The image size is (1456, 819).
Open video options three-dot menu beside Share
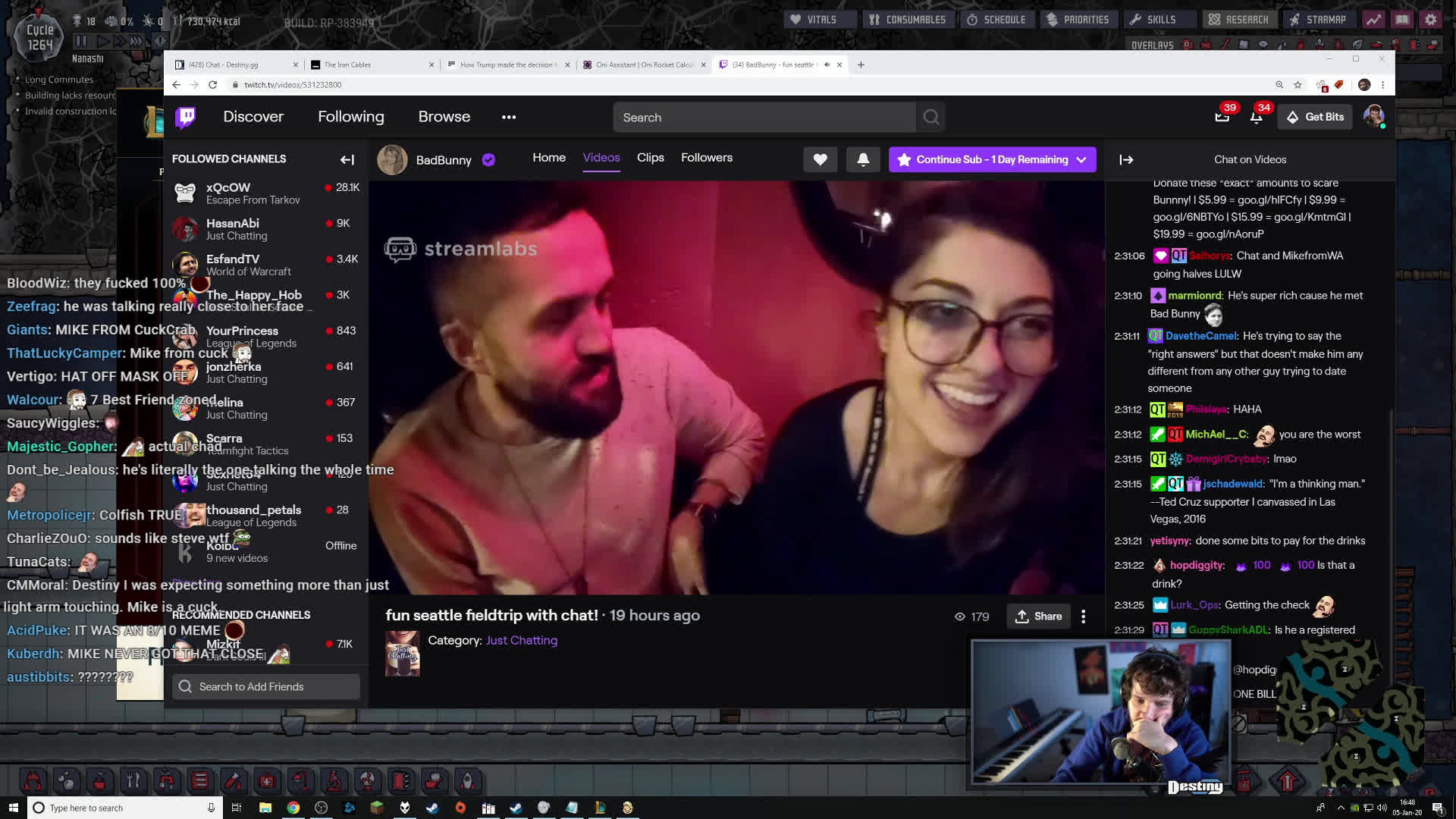(1084, 617)
